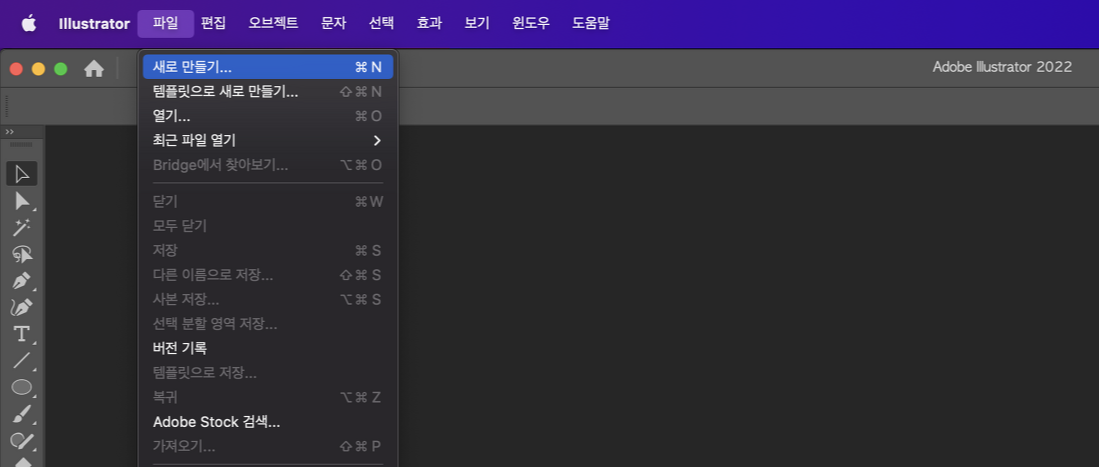The width and height of the screenshot is (1099, 467).
Task: Click the Home icon
Action: click(94, 69)
